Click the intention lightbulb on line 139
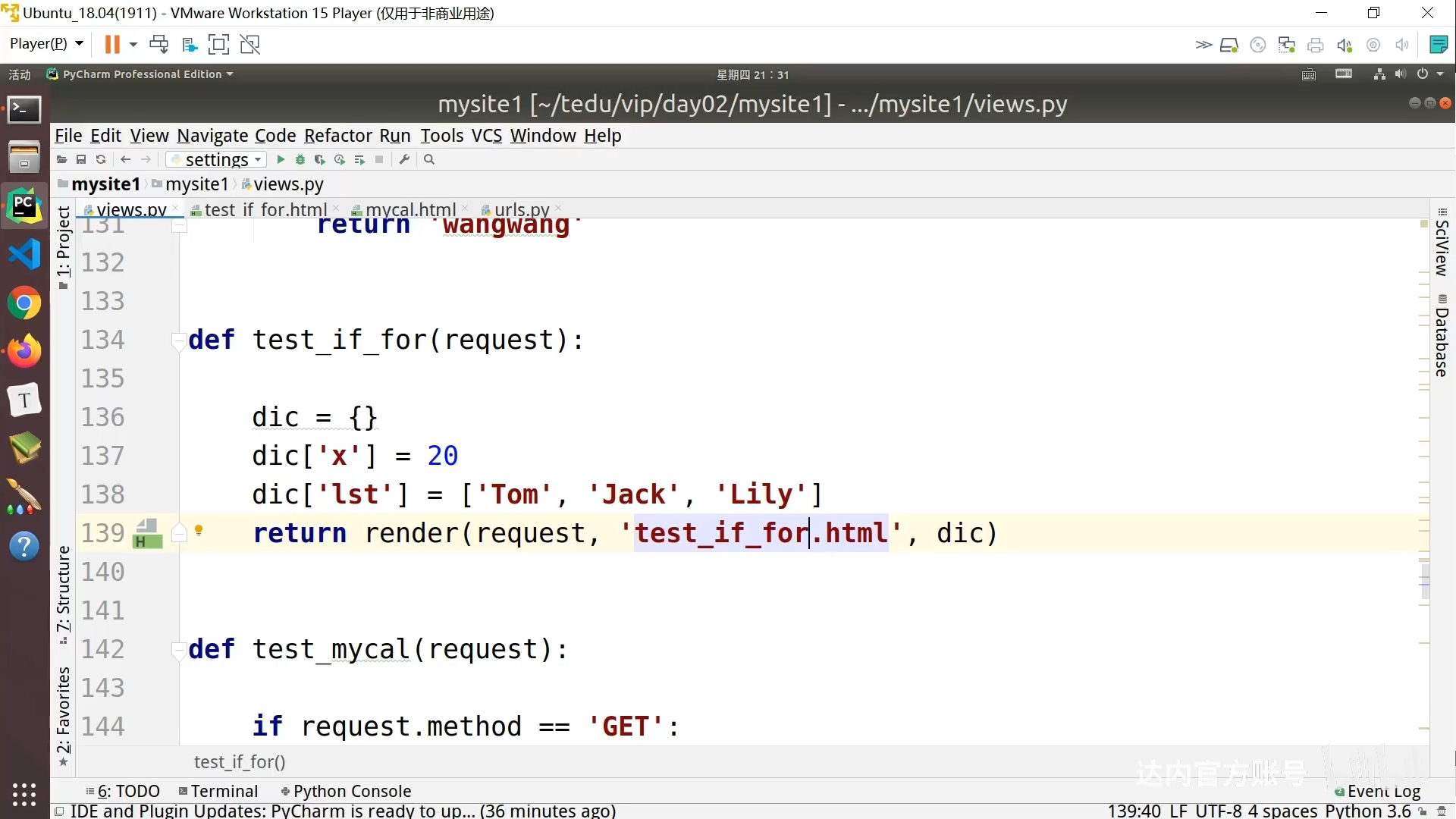Image resolution: width=1456 pixels, height=819 pixels. [x=199, y=531]
